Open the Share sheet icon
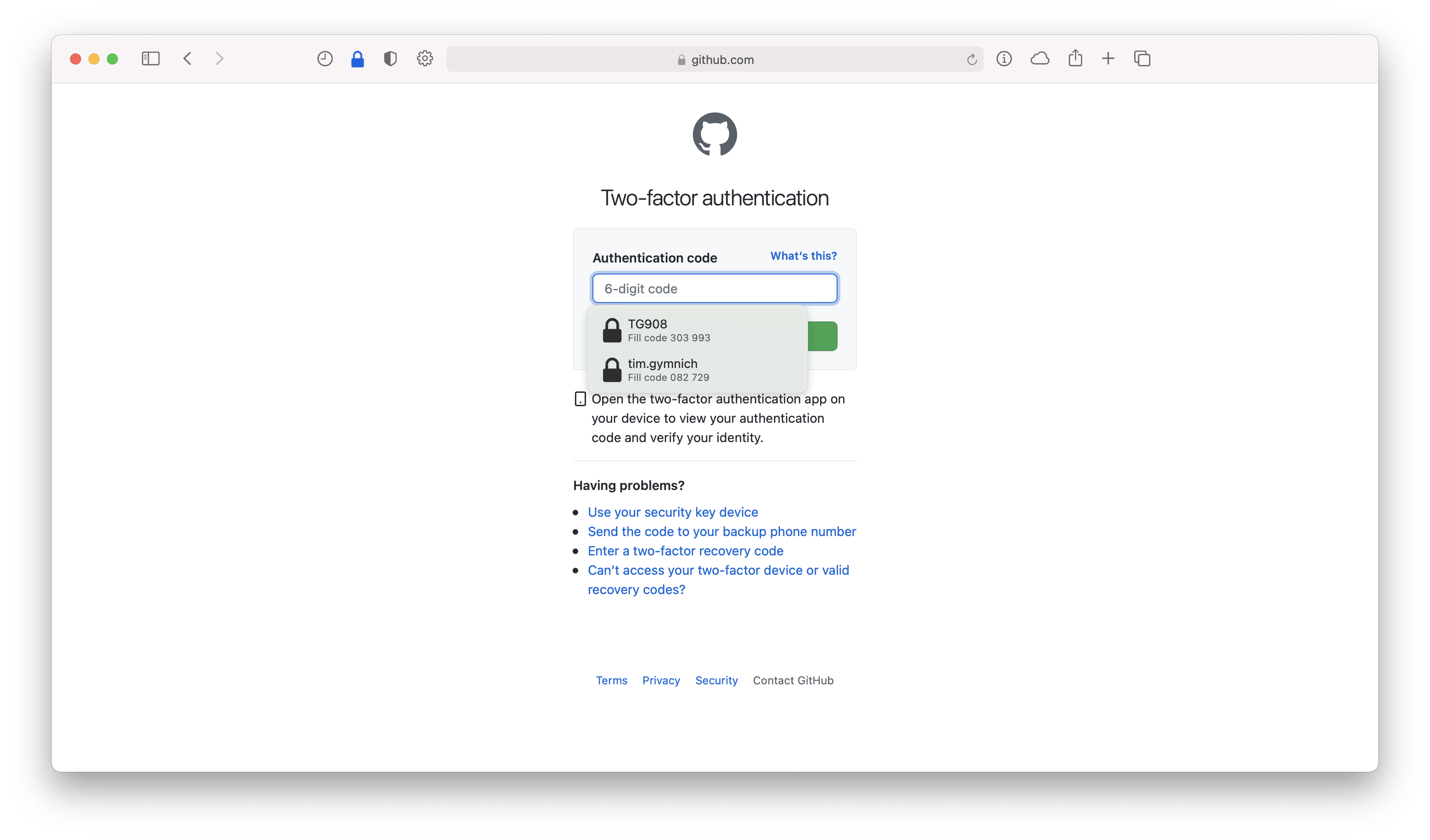The image size is (1430, 840). click(1075, 58)
